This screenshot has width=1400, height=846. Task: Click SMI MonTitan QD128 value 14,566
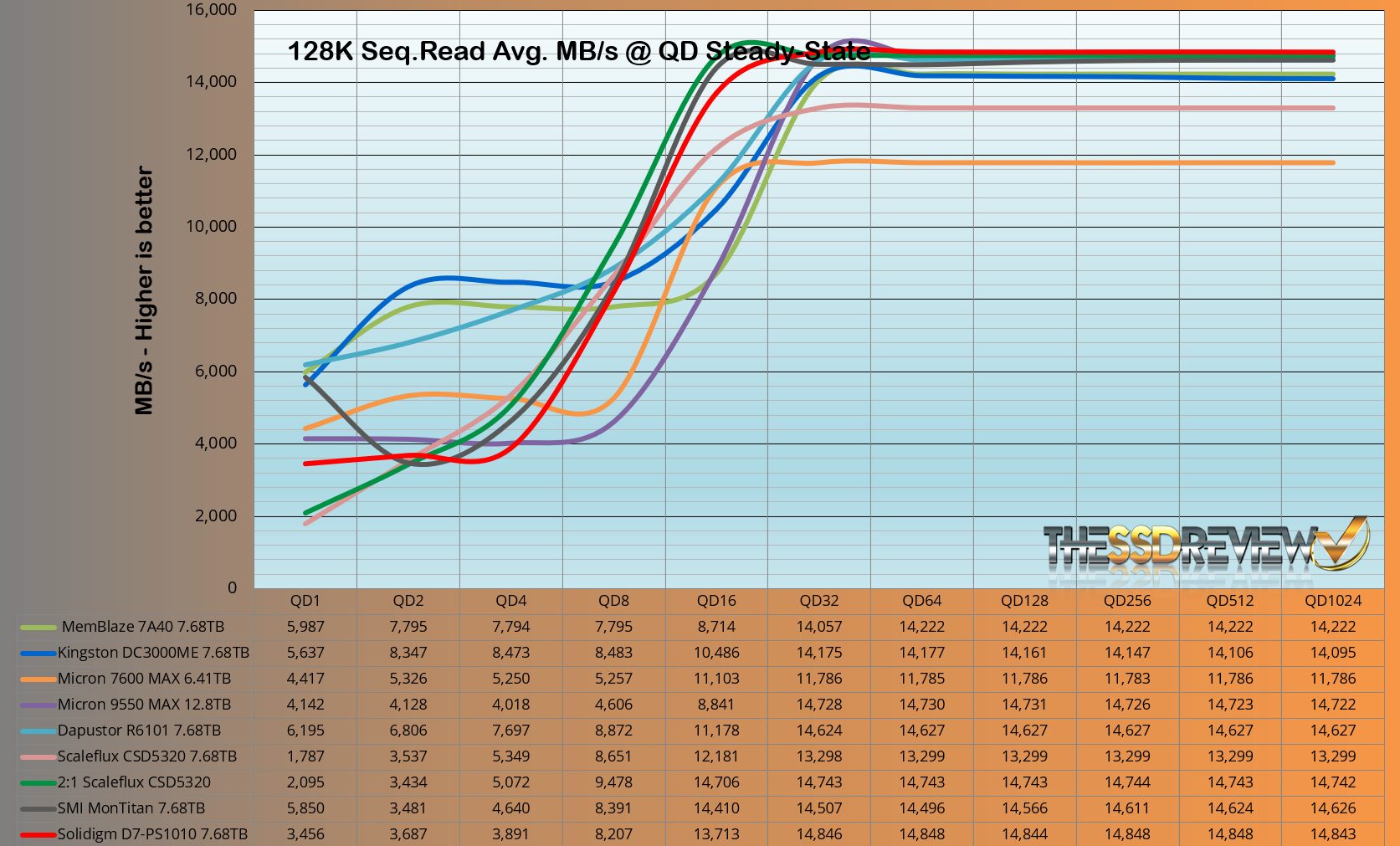[1025, 808]
